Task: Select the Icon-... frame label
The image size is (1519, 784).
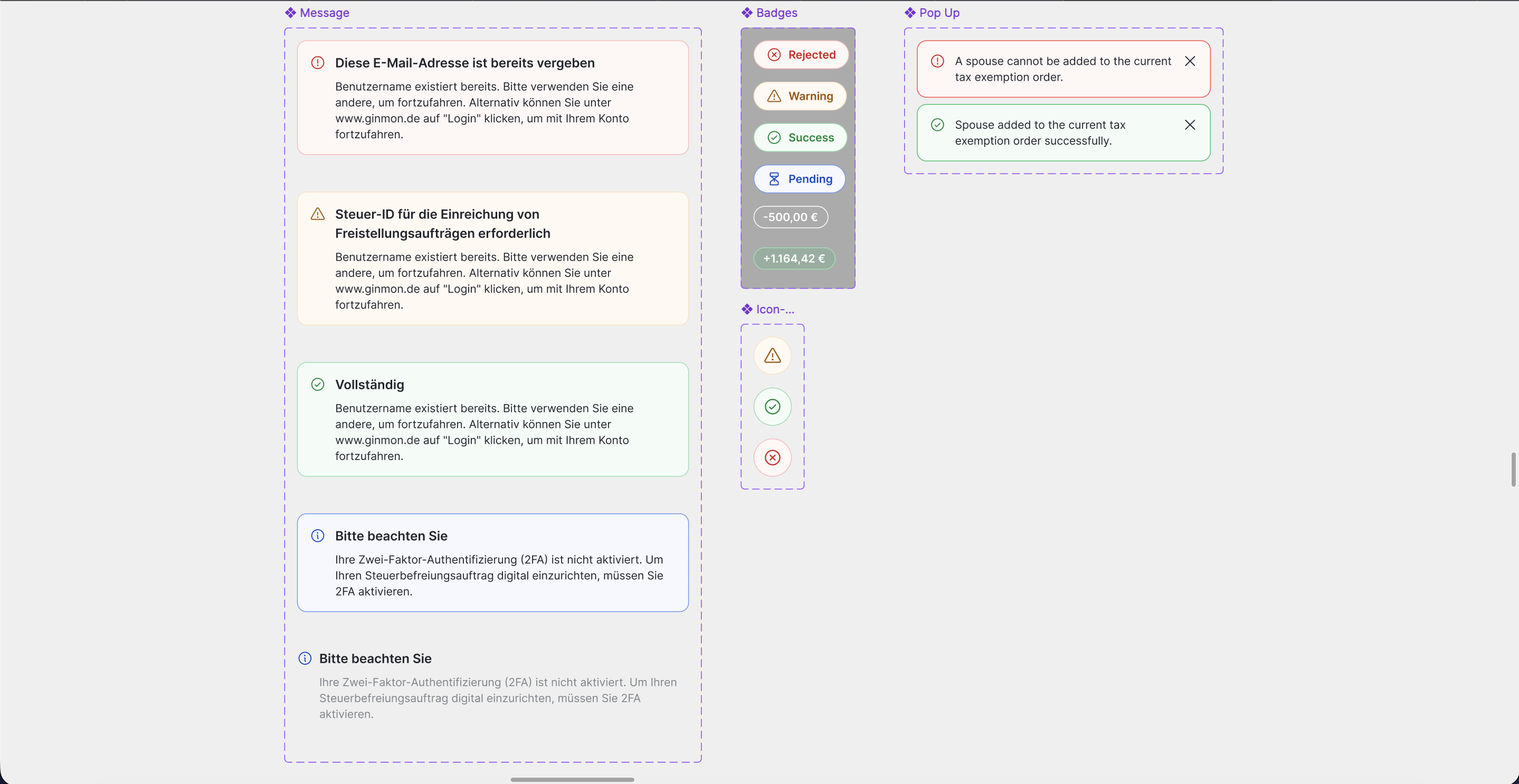Action: pyautogui.click(x=775, y=309)
